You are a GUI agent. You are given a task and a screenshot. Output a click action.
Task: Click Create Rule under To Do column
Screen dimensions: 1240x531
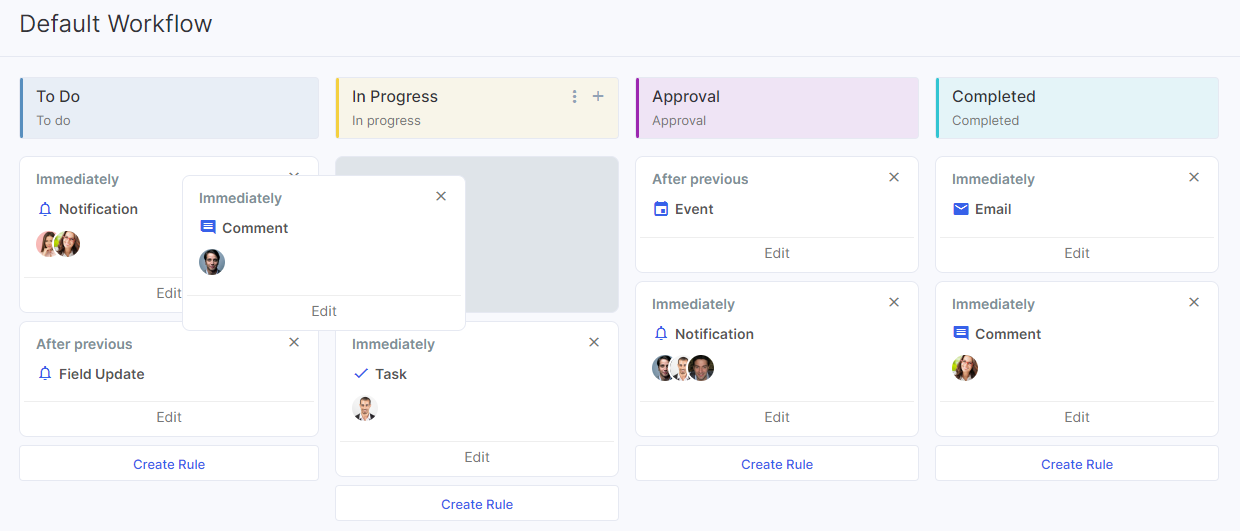pos(169,464)
